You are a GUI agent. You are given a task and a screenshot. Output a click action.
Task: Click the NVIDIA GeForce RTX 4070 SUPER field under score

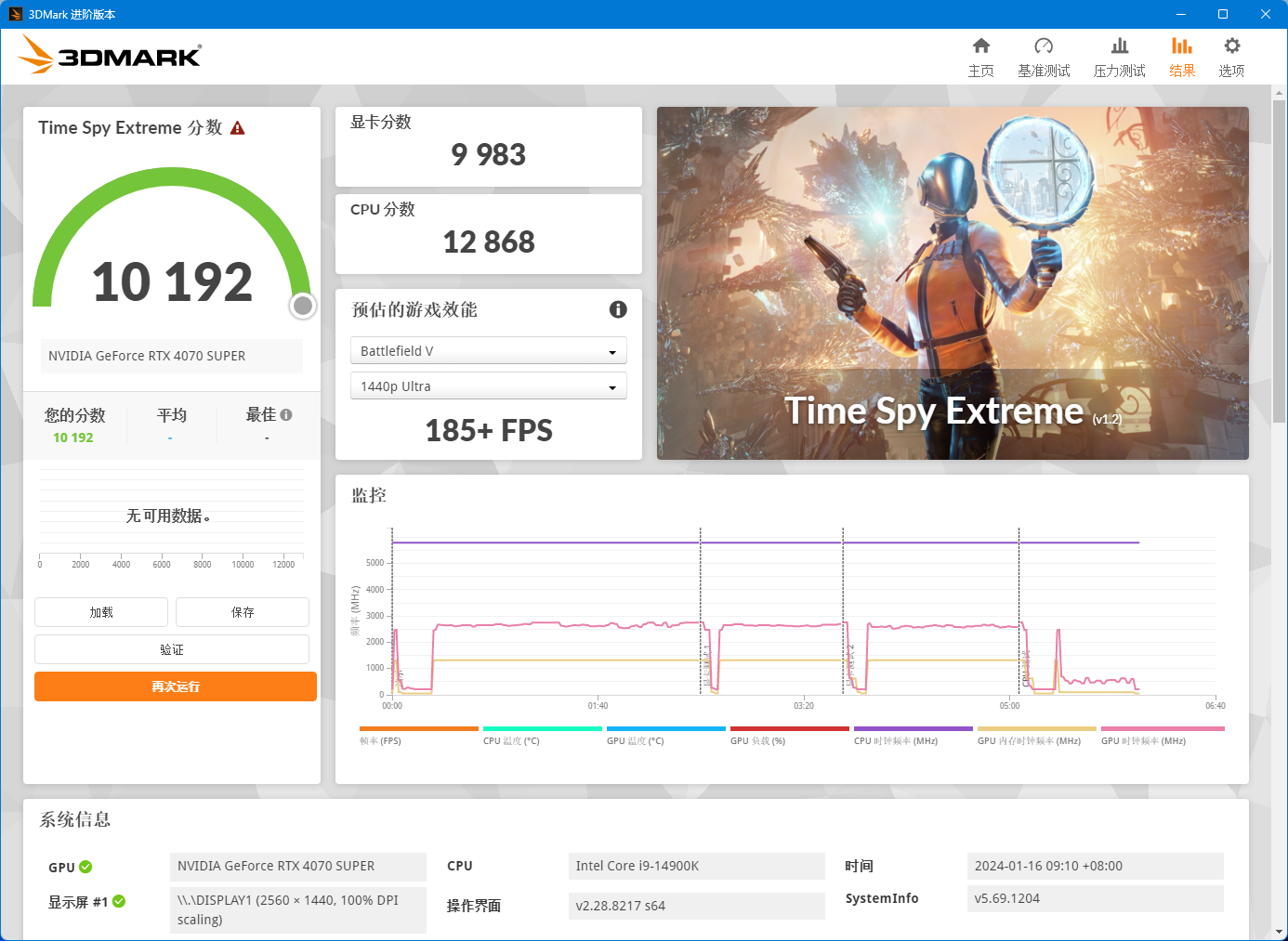tap(172, 356)
